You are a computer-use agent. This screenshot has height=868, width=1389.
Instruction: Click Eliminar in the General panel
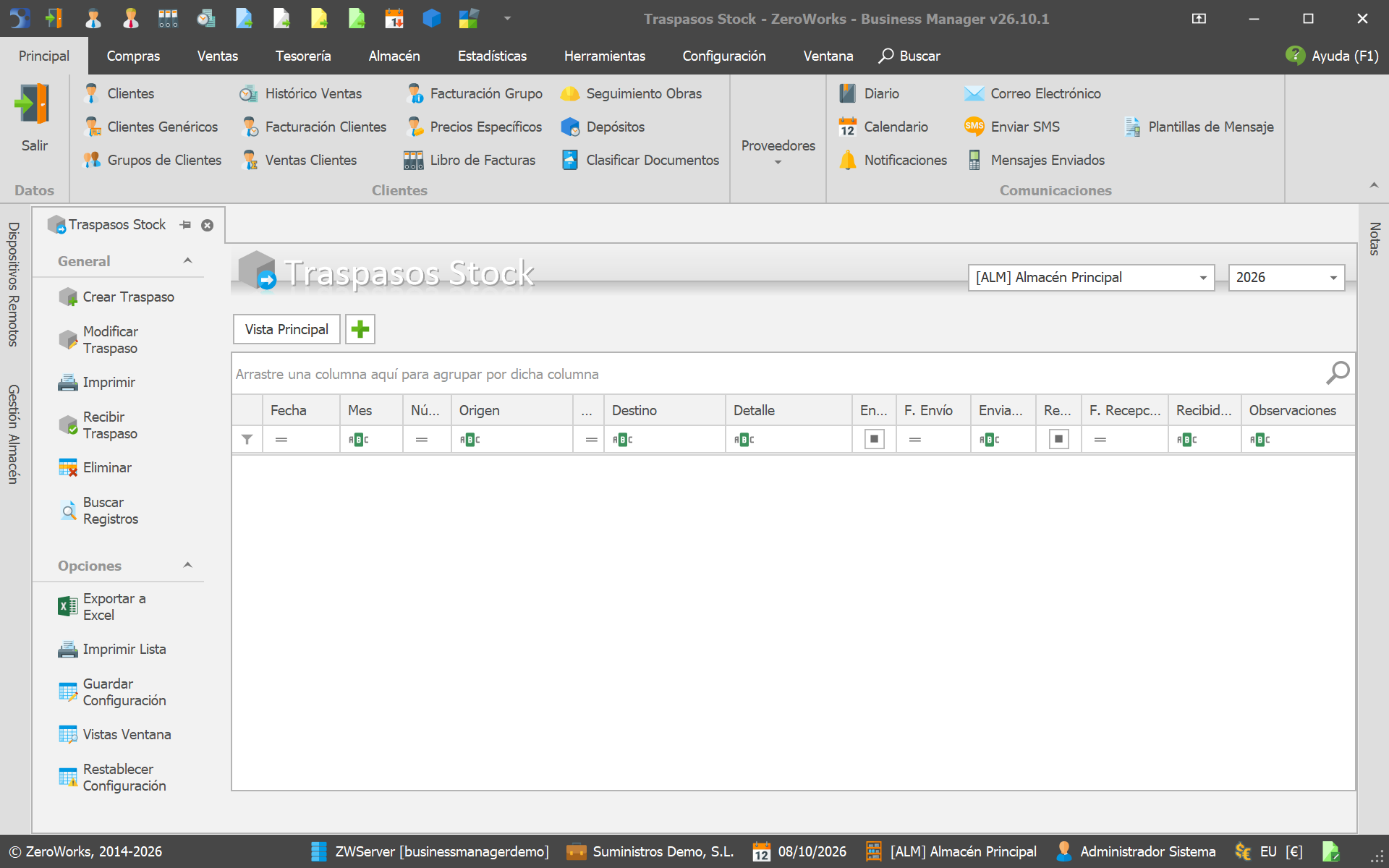point(95,467)
